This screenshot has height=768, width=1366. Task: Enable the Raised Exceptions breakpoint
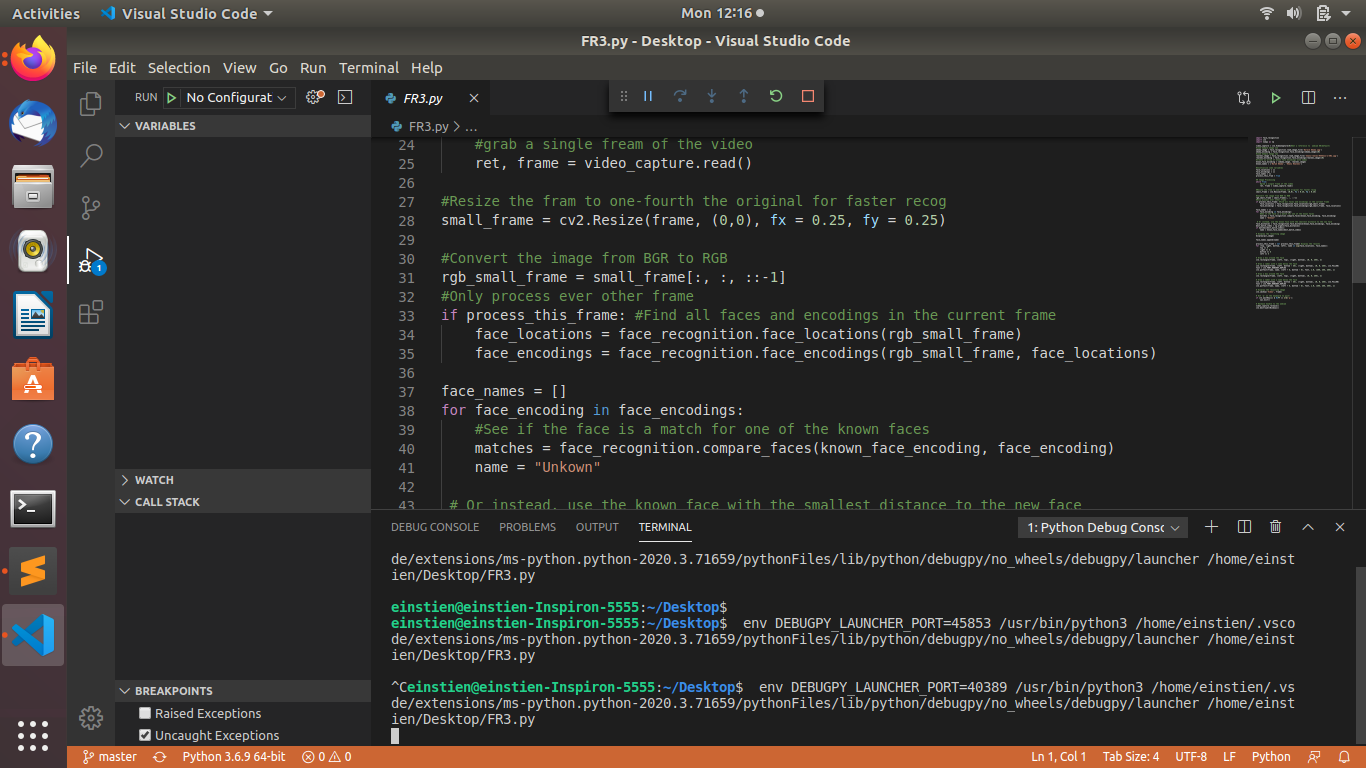point(144,713)
